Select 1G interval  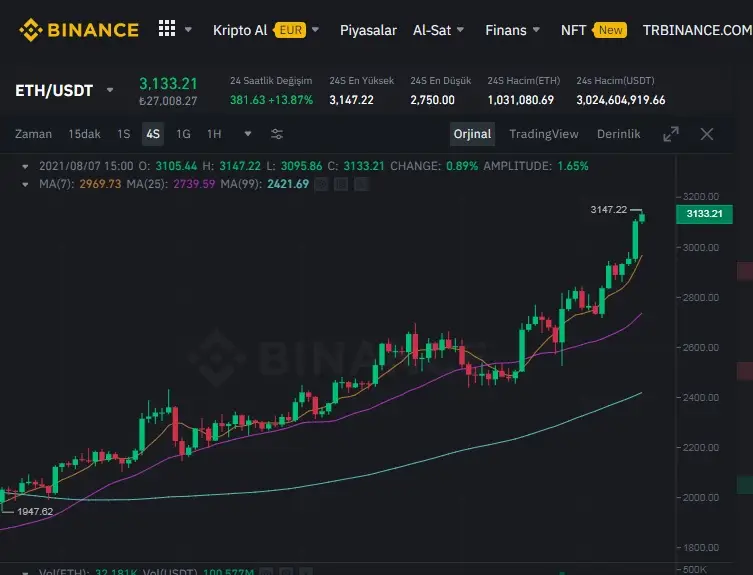tap(183, 134)
